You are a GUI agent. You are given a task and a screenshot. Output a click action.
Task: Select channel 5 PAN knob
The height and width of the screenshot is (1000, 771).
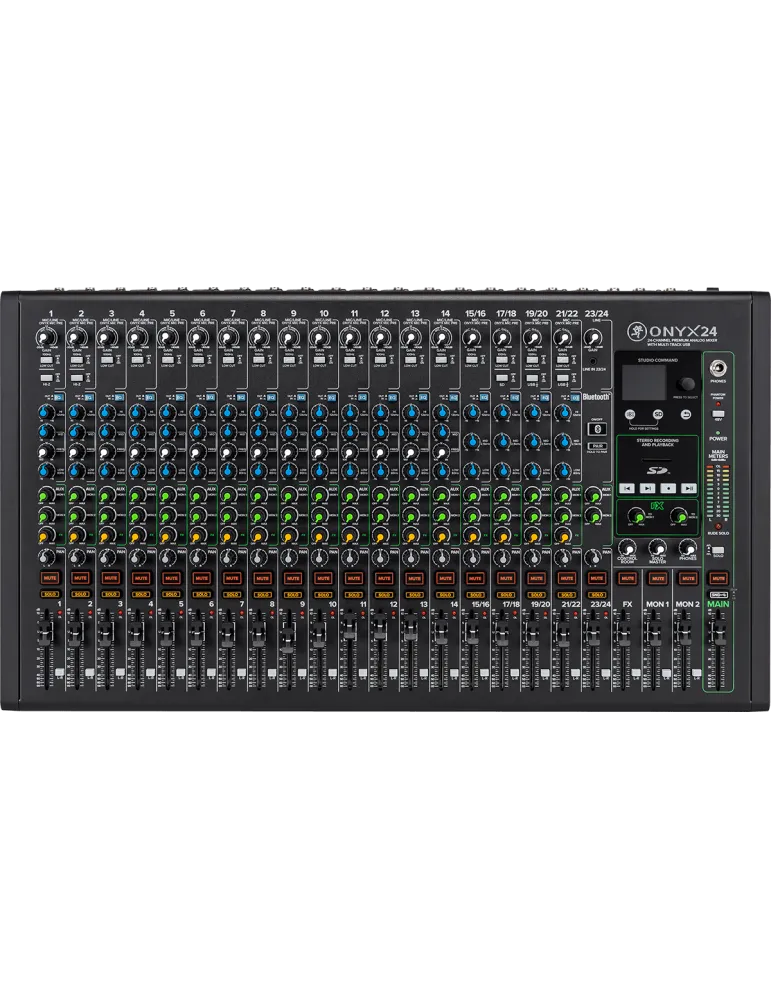166,558
